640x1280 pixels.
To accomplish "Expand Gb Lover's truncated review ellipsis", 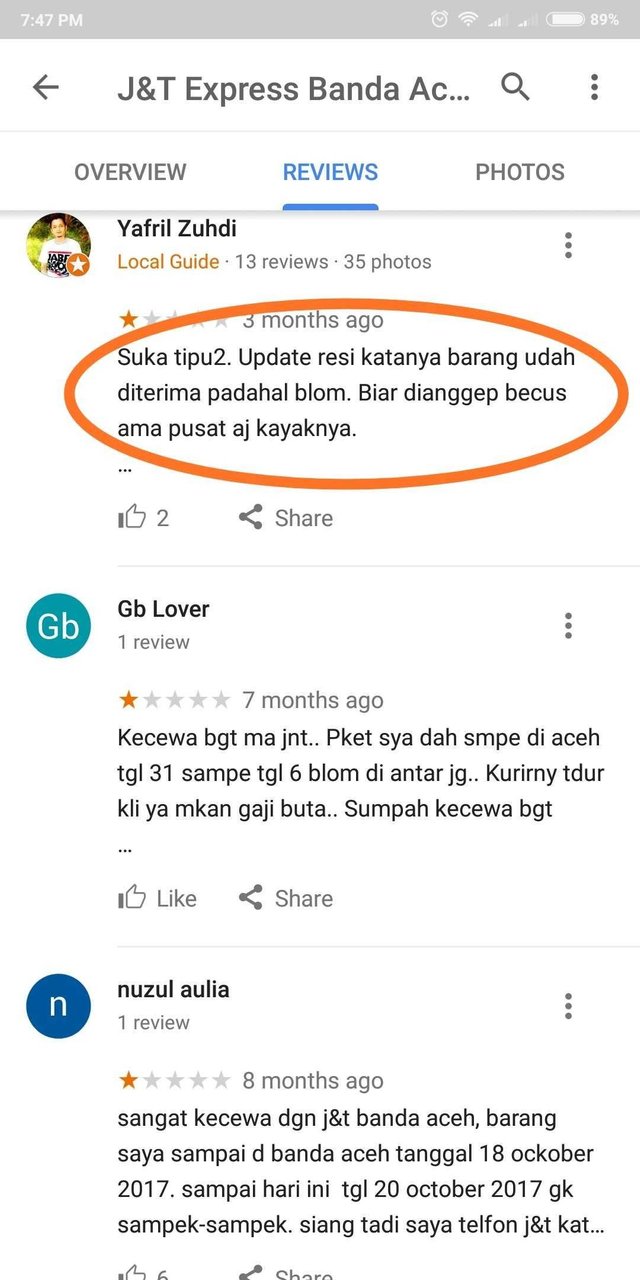I will point(125,848).
